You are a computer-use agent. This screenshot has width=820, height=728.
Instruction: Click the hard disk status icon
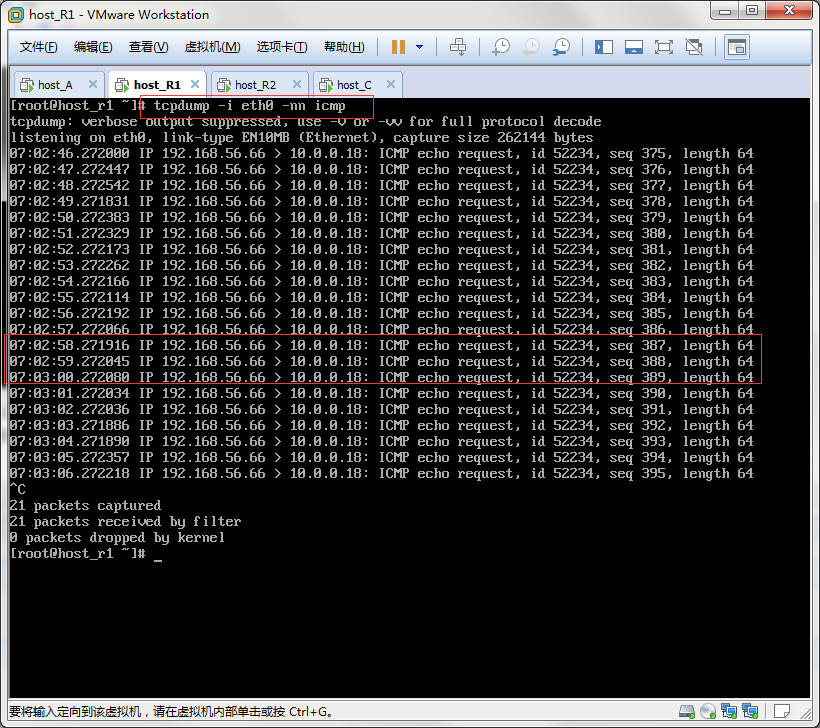click(687, 712)
